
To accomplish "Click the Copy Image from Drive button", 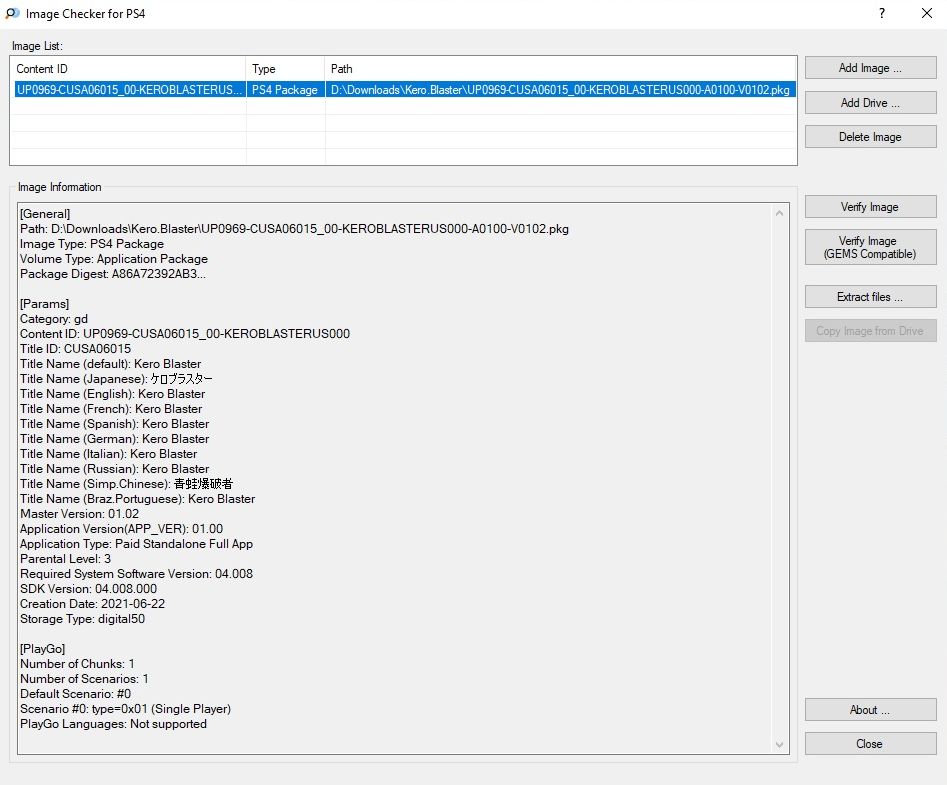I will tap(870, 331).
